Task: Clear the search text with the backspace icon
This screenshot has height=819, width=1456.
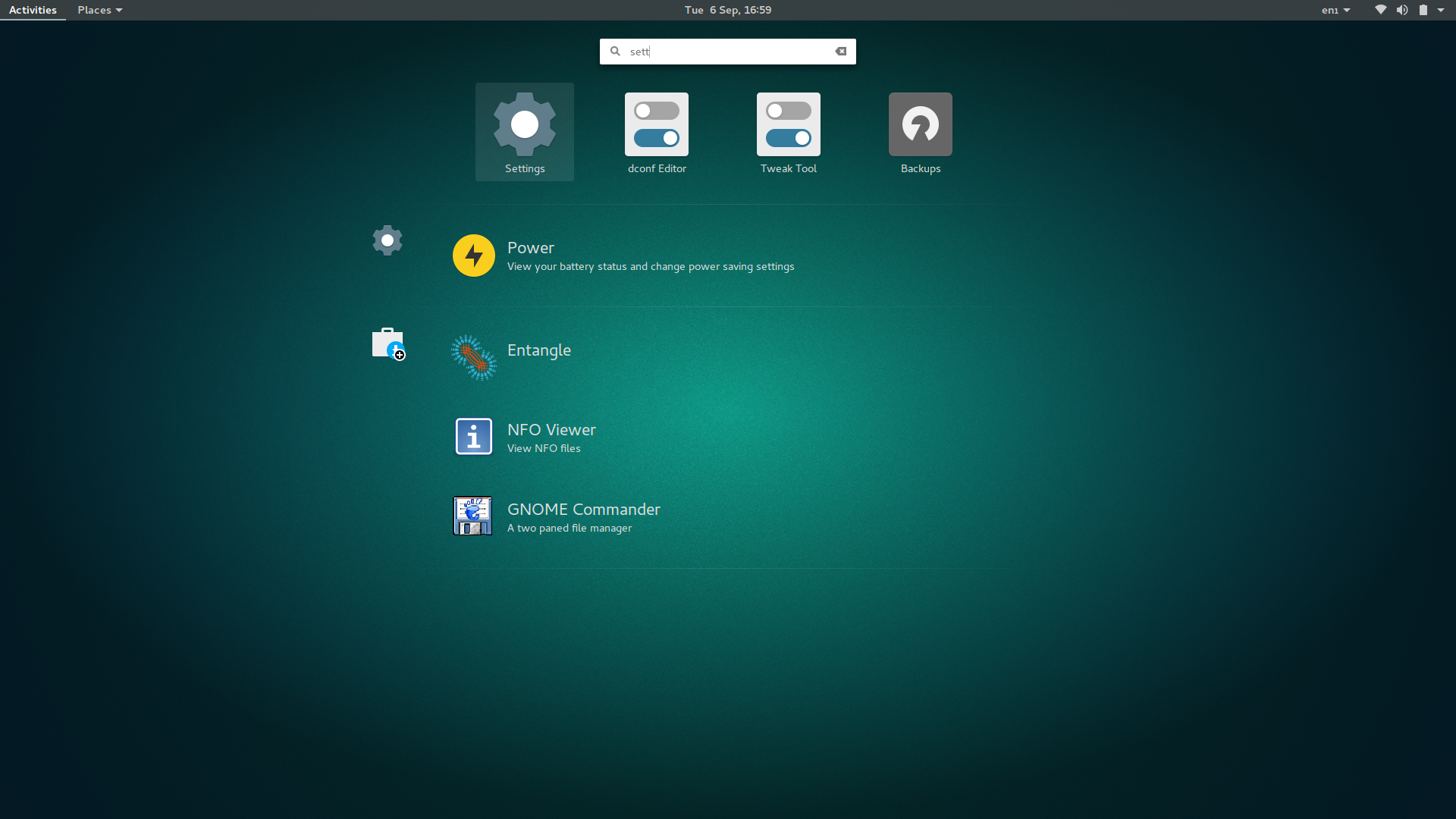Action: click(x=841, y=52)
